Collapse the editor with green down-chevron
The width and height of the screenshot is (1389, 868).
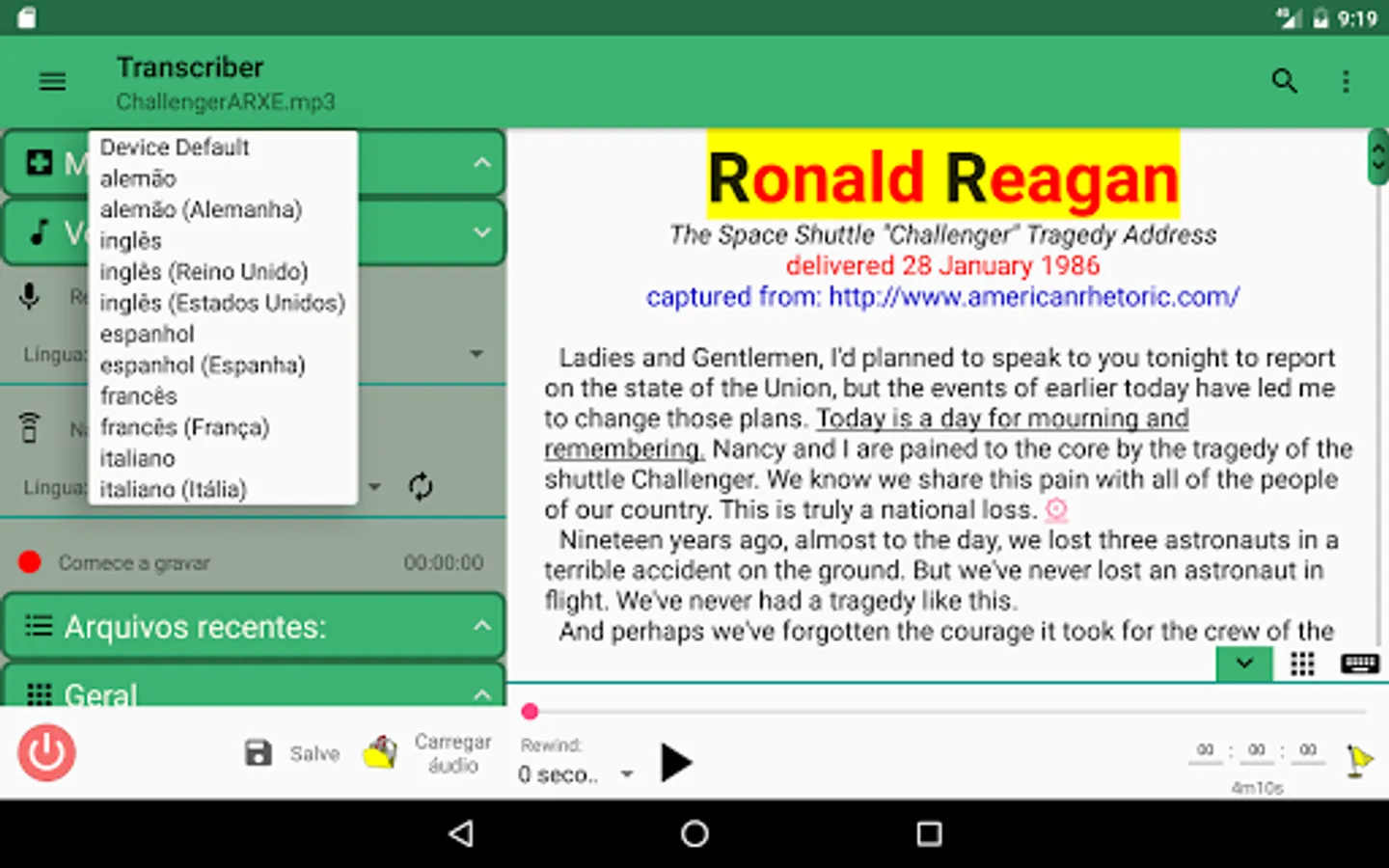tap(1244, 664)
